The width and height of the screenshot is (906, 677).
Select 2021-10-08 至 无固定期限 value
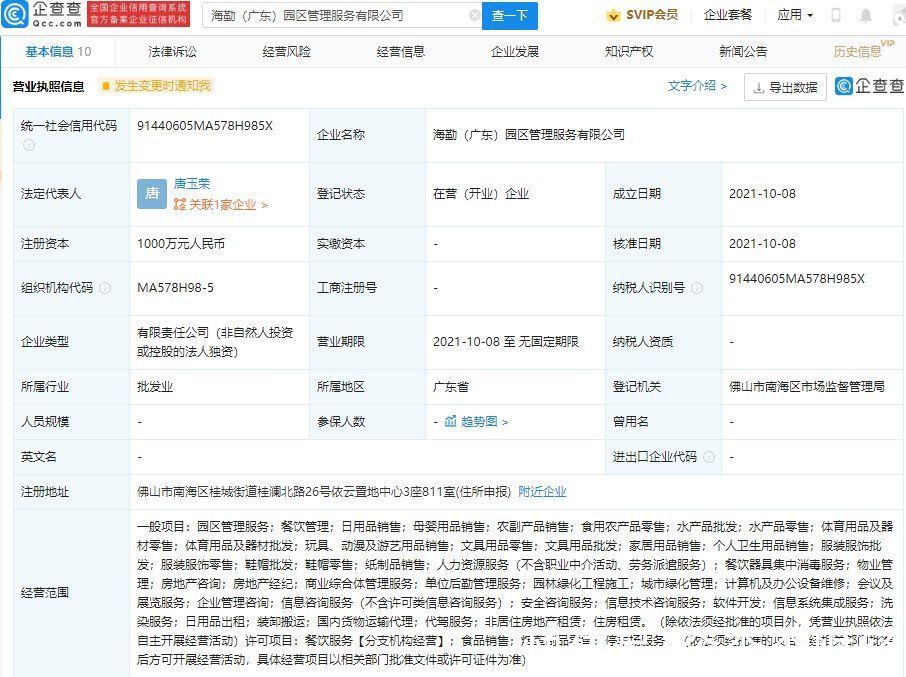(x=506, y=341)
